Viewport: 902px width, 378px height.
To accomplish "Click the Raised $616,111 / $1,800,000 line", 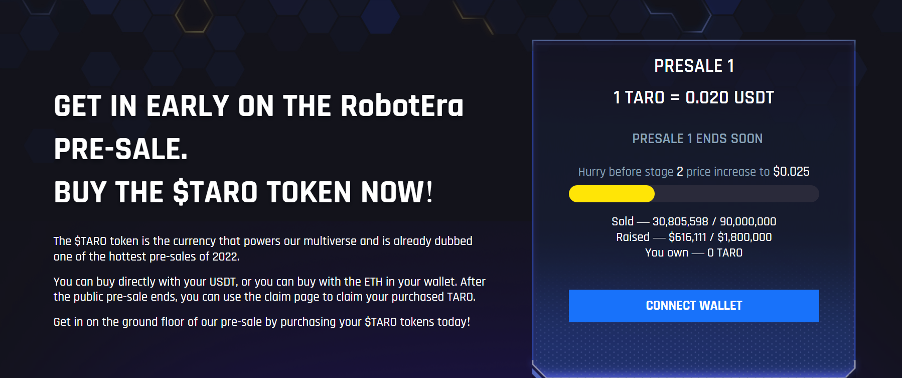I will tap(694, 237).
